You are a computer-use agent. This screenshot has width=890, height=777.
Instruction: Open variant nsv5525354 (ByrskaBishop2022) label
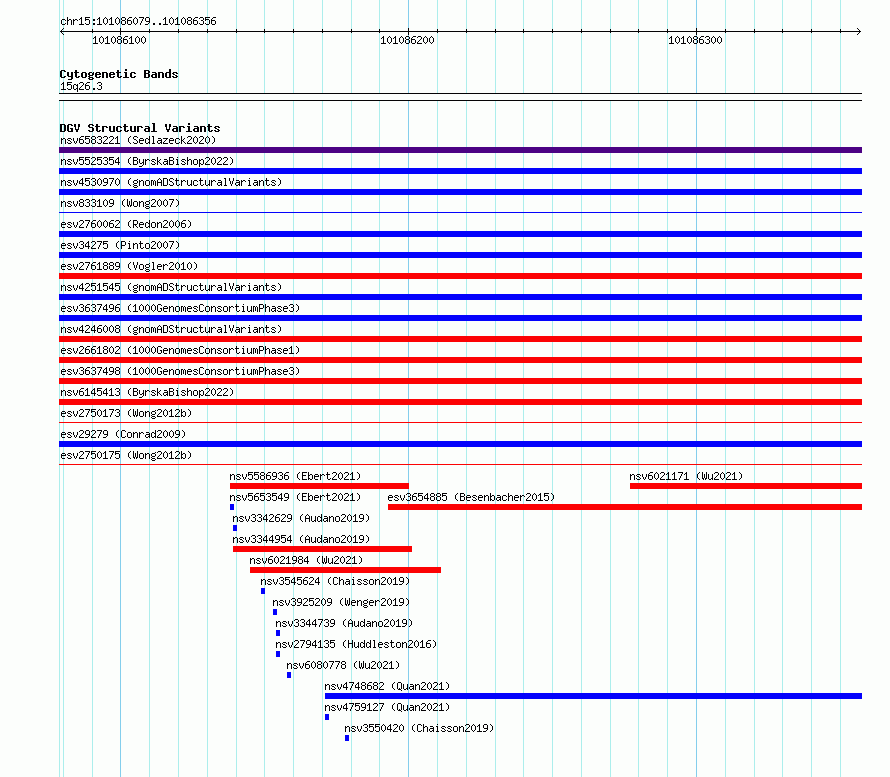pyautogui.click(x=147, y=161)
